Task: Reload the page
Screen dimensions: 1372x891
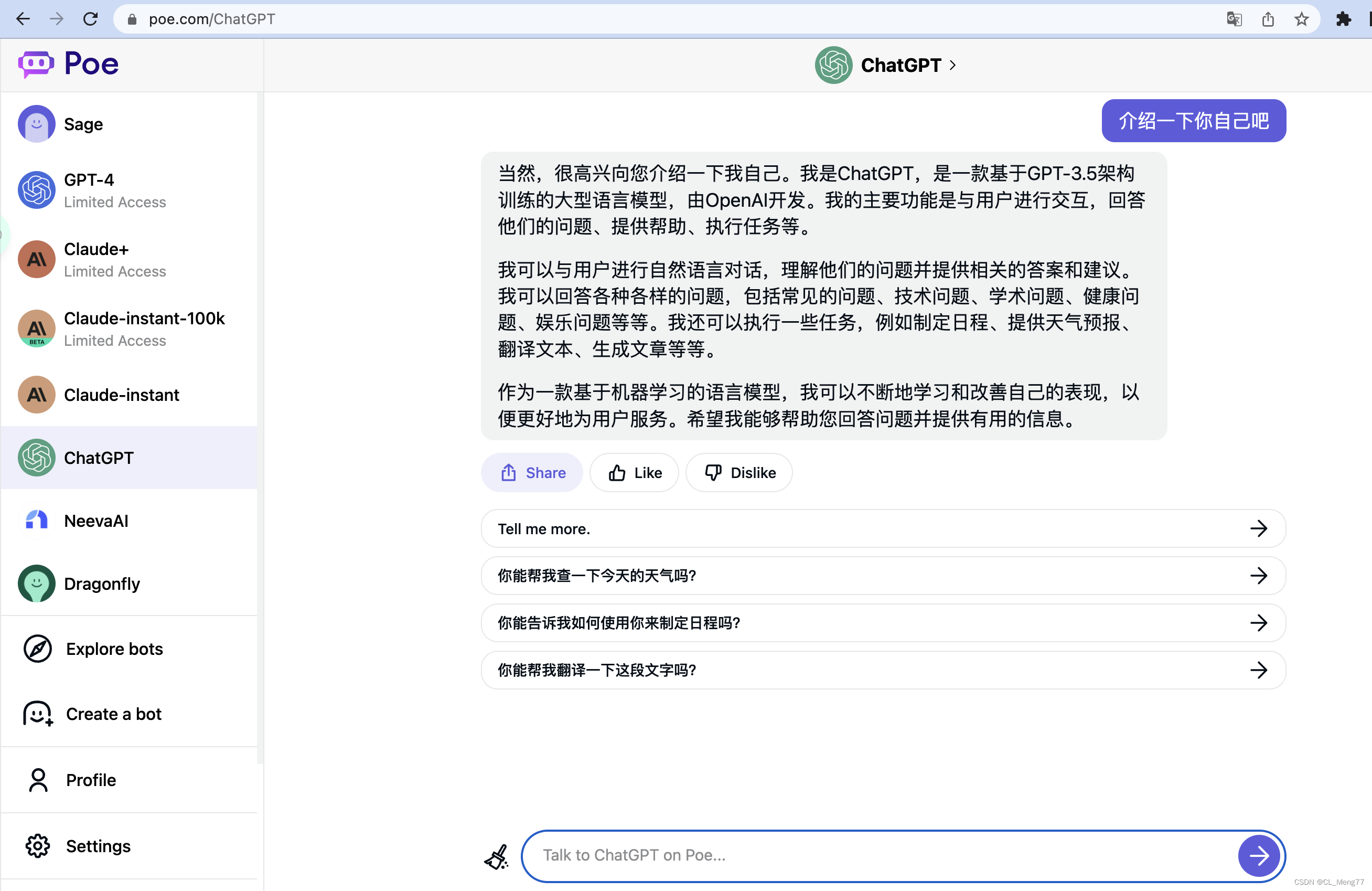Action: pyautogui.click(x=91, y=19)
